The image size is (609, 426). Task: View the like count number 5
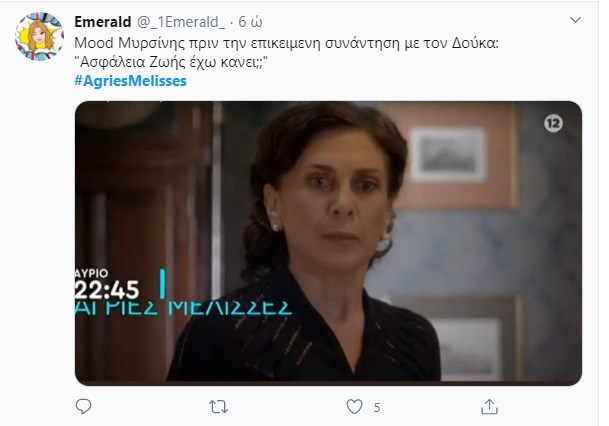(376, 407)
